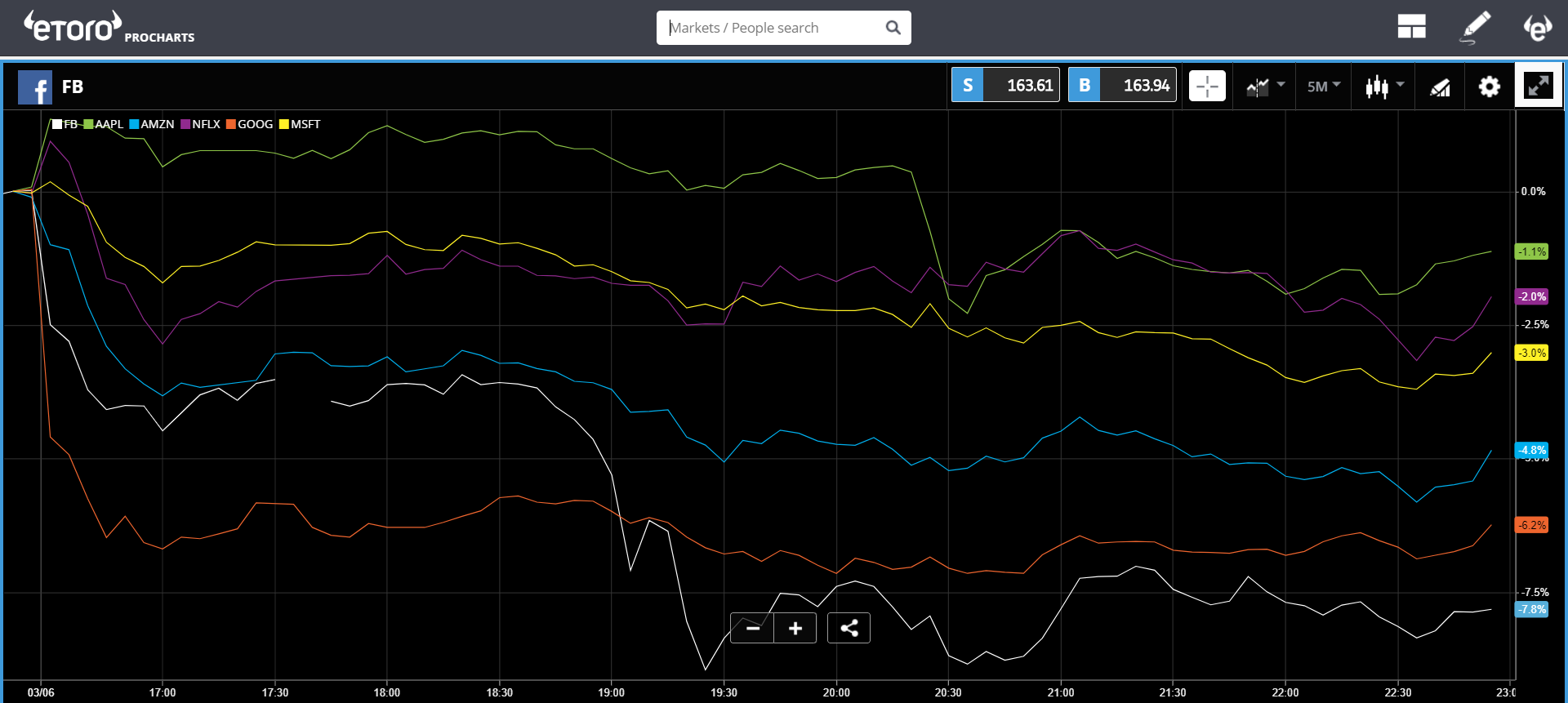Click the eToro ProCharts logo
The image size is (1568, 703).
(109, 28)
